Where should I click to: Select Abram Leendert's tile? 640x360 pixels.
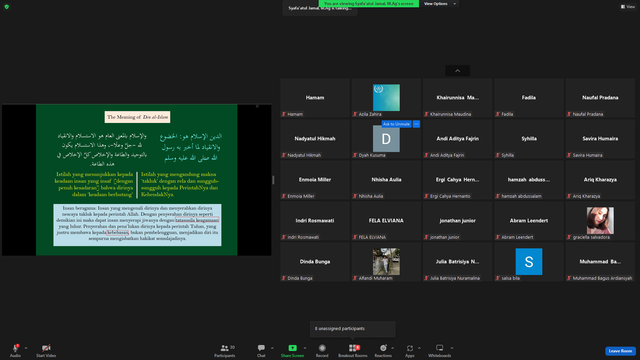tap(529, 221)
